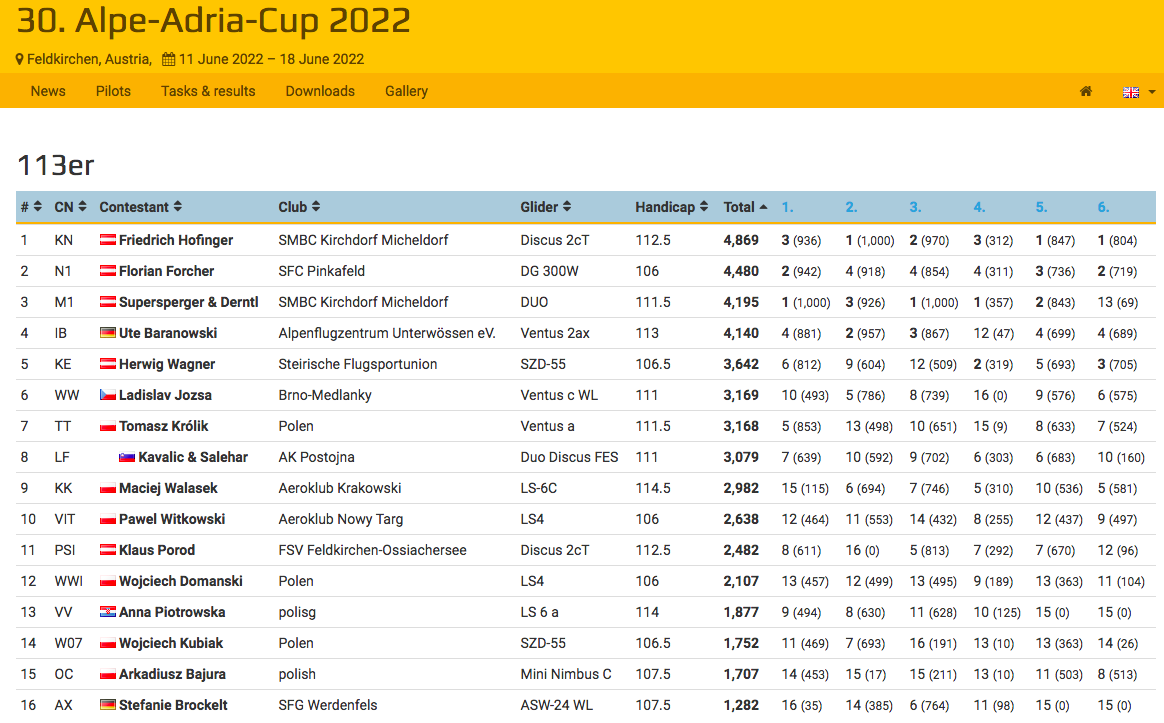Sort by Contestant column arrows
The image size is (1164, 723).
tap(177, 206)
